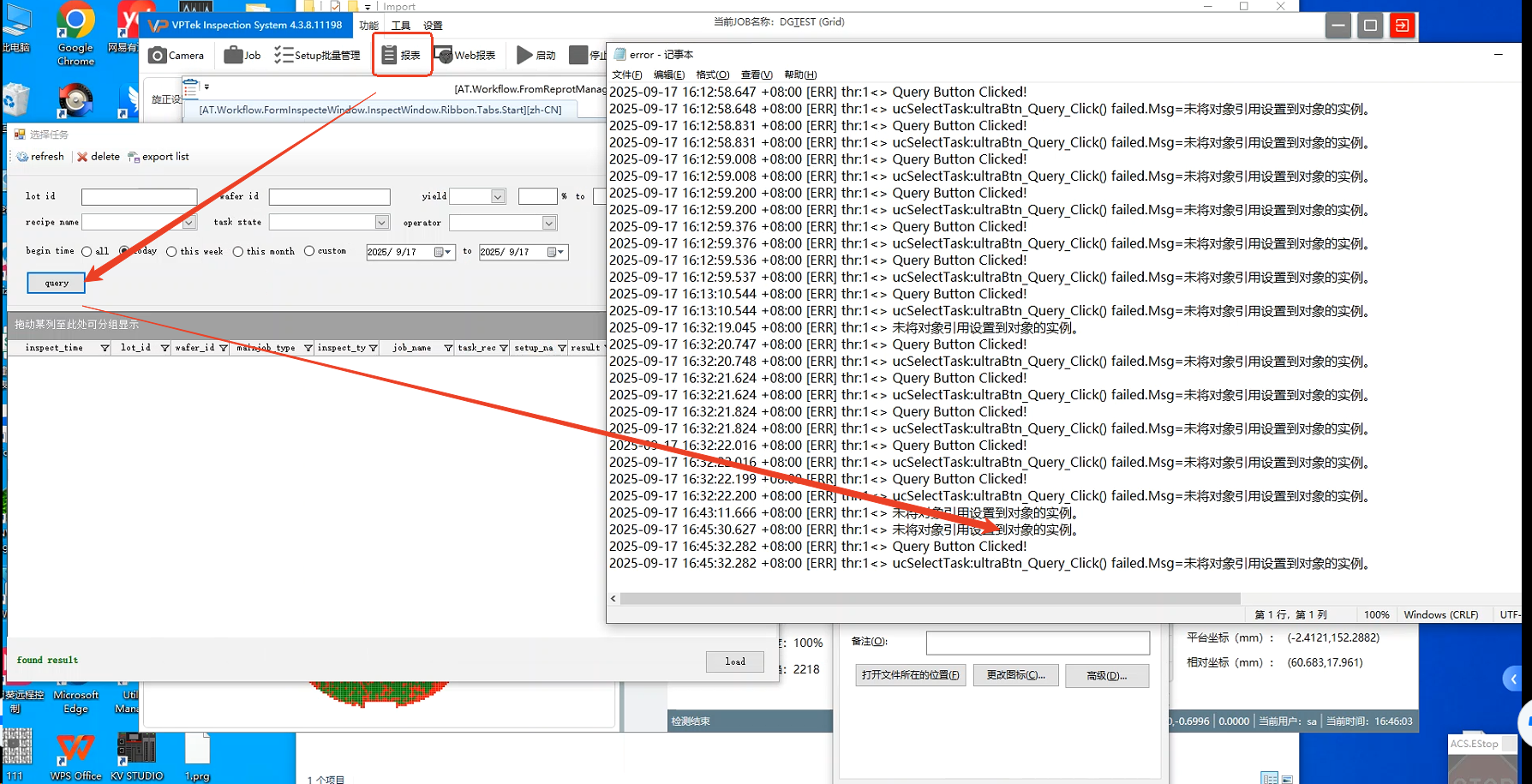Image resolution: width=1532 pixels, height=784 pixels.
Task: Open Setup batch management
Action: tap(317, 56)
